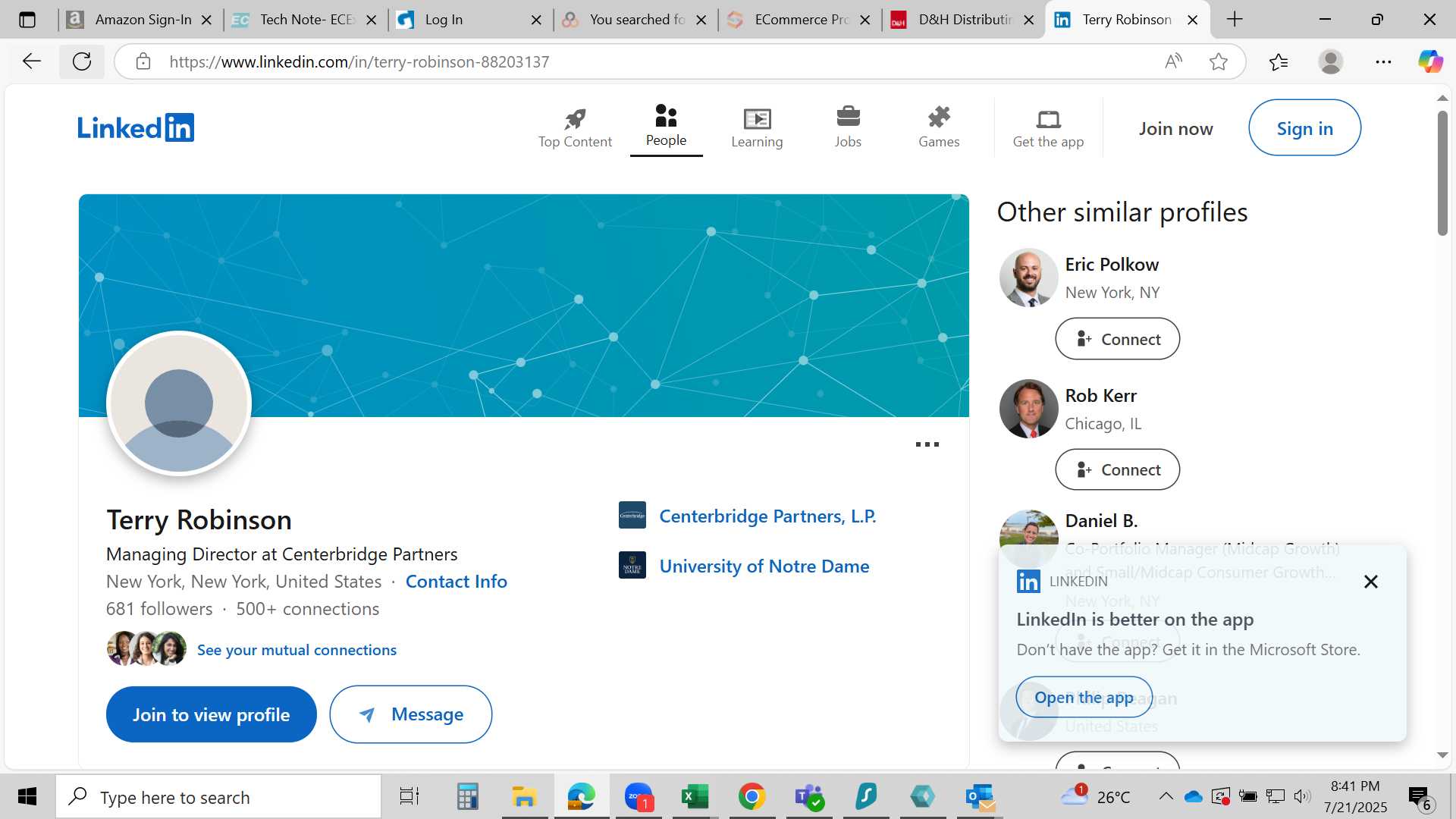Close the LinkedIn app popup
1456x819 pixels.
click(x=1370, y=582)
